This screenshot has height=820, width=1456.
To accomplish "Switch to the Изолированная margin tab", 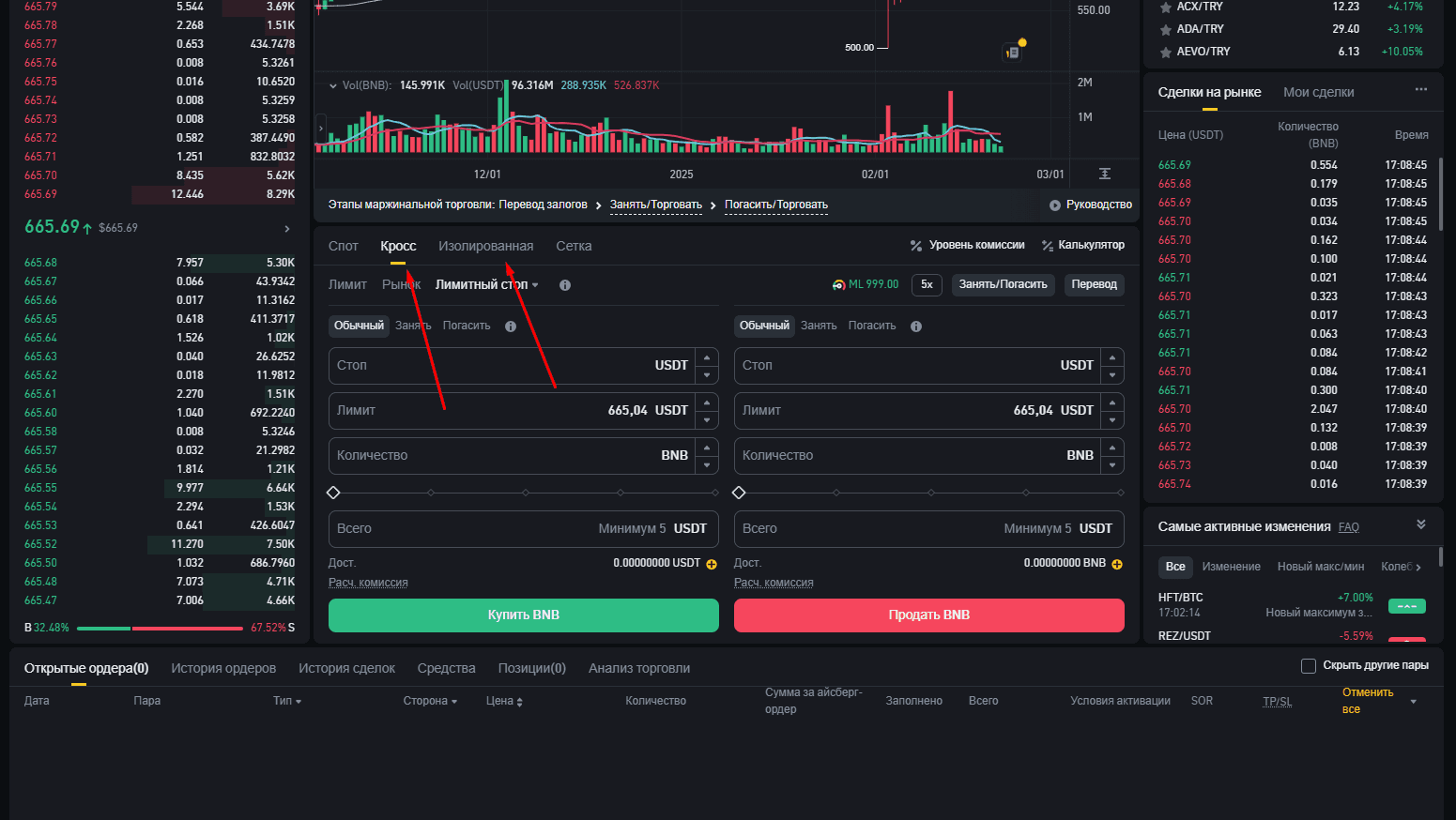I will (x=485, y=246).
